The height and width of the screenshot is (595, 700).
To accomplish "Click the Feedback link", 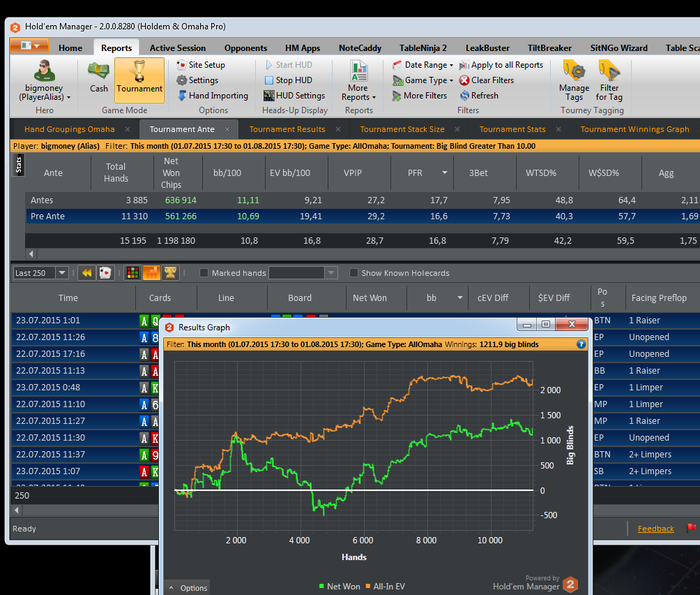I will tap(655, 528).
